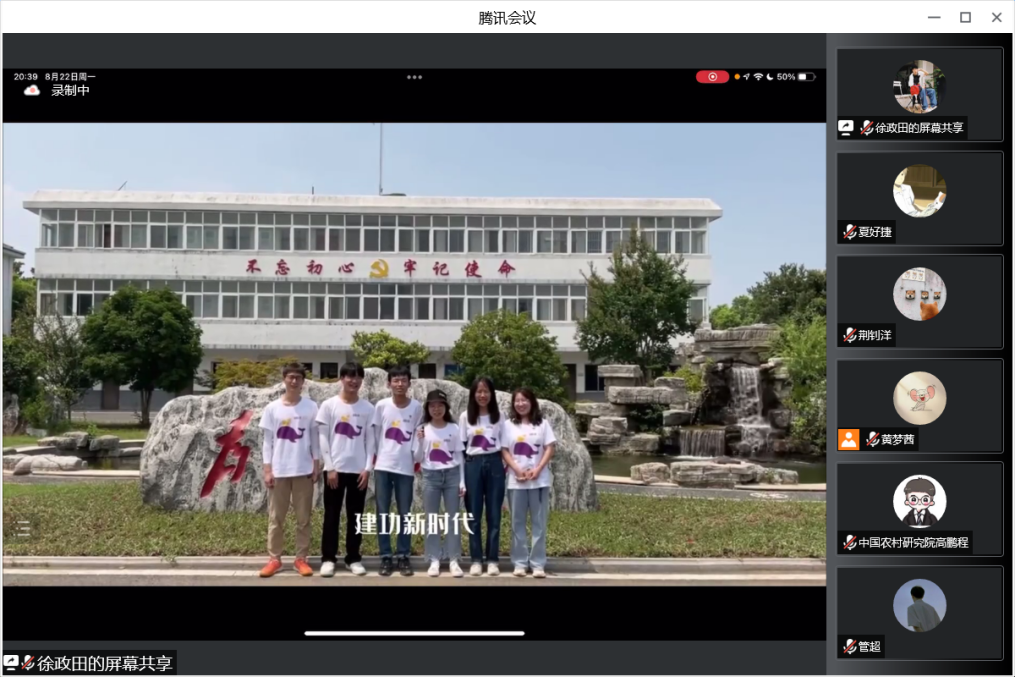The height and width of the screenshot is (677, 1015).
Task: Click the red screen-record indicator pill
Action: 712,77
